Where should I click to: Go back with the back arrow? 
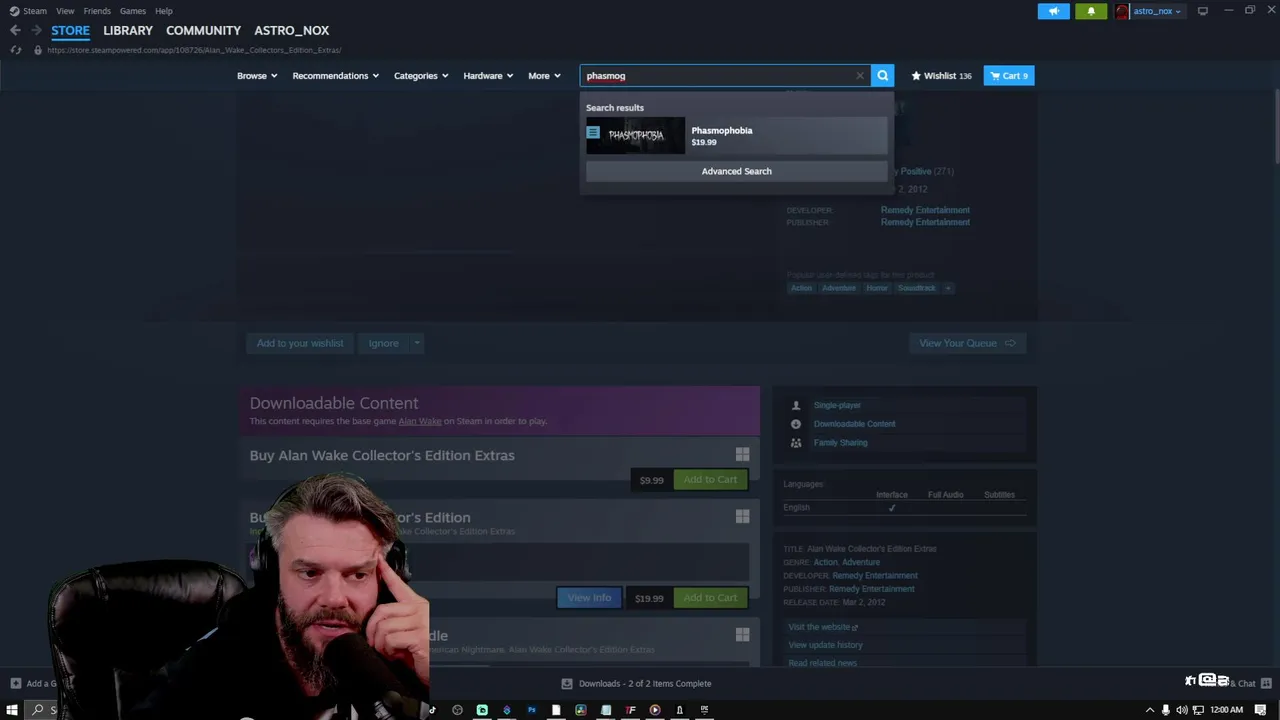point(15,31)
